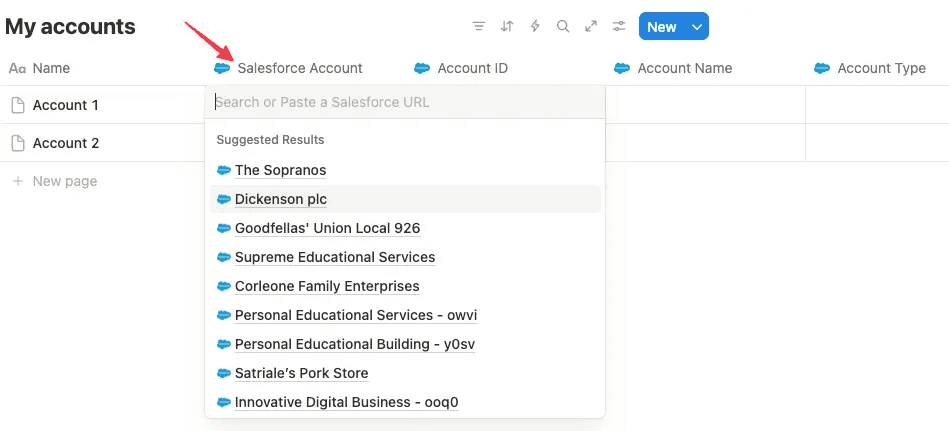Viewport: 949px width, 431px height.
Task: Open the search magnifier icon
Action: [x=563, y=27]
